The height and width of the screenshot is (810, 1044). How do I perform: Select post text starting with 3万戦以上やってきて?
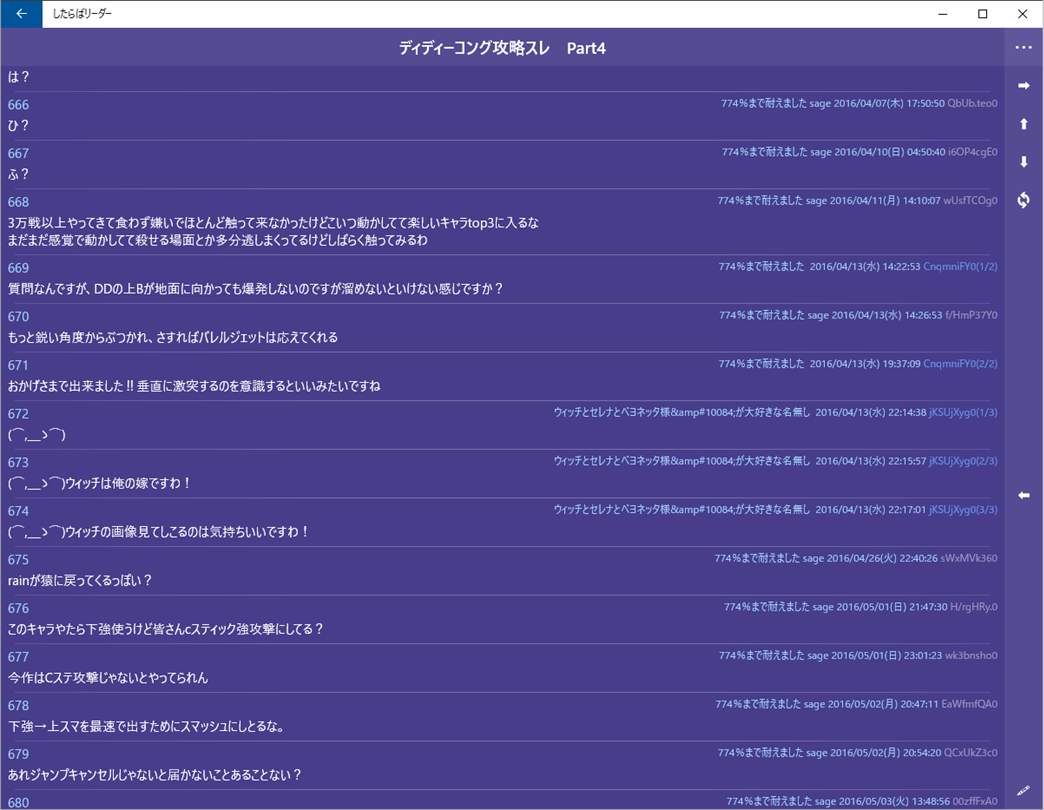pos(273,232)
